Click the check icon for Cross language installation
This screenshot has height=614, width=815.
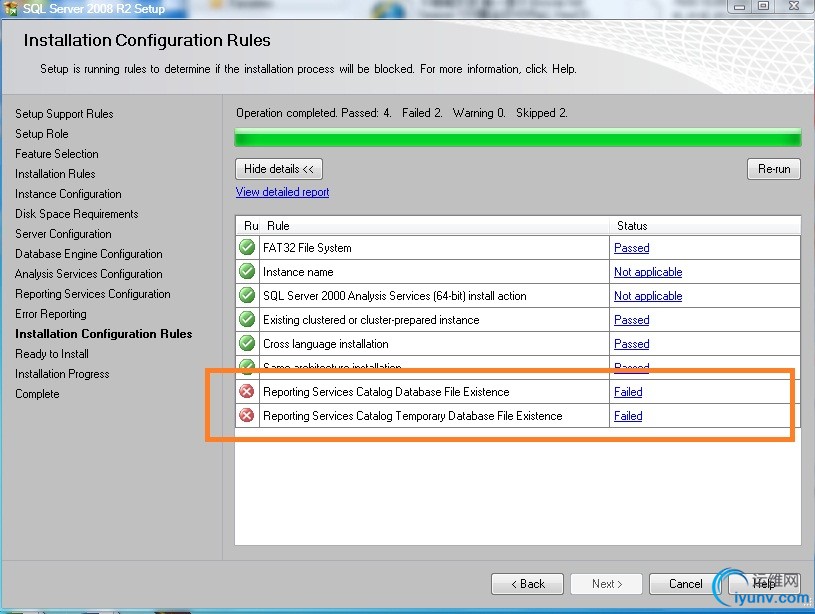247,343
